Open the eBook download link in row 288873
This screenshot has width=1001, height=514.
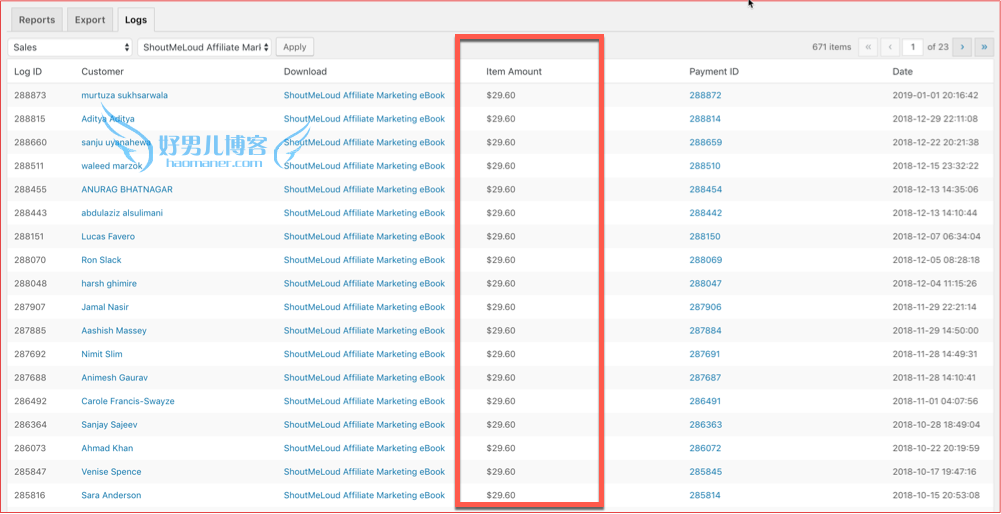364,95
